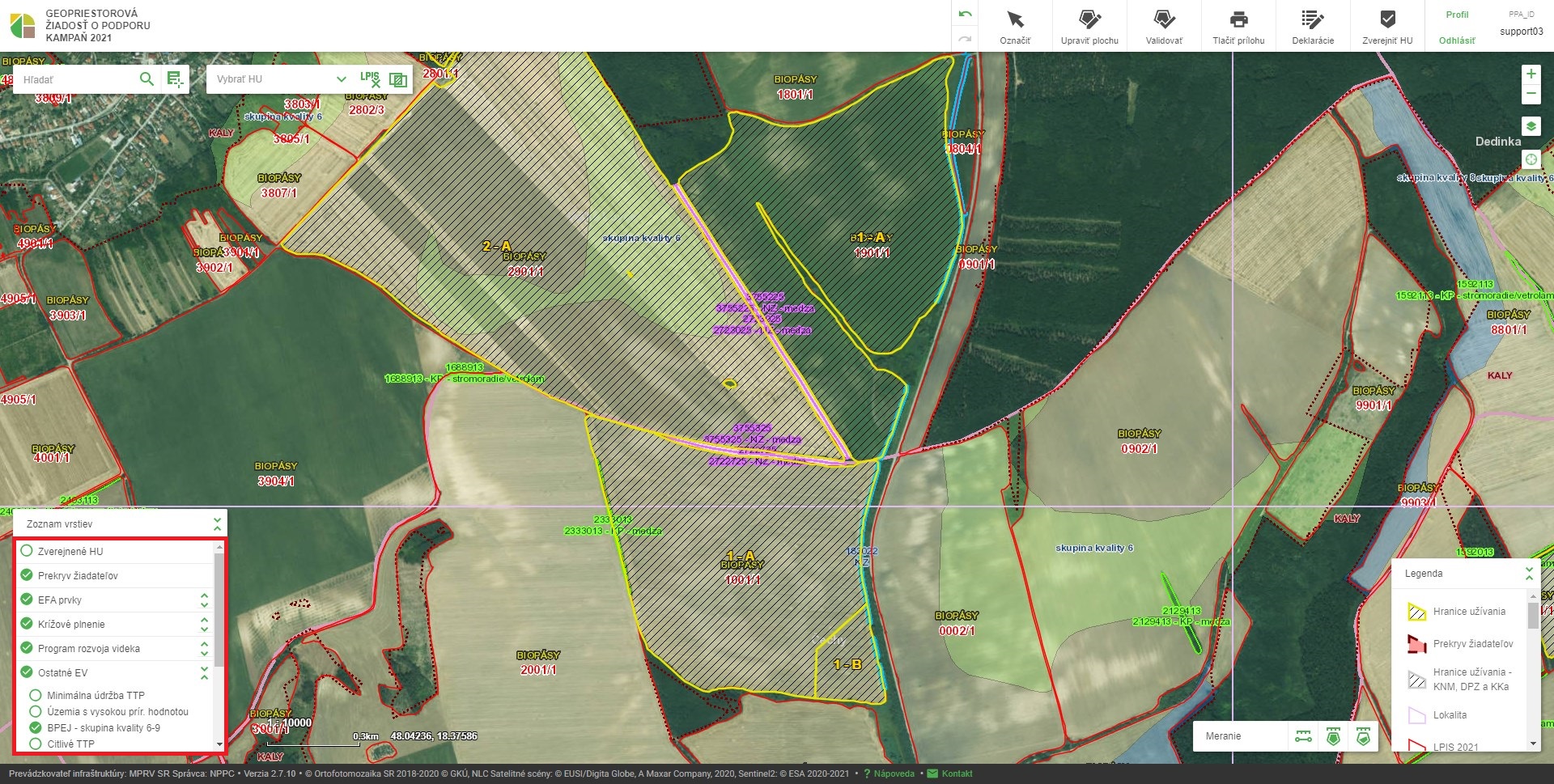Click the advanced search list icon
The image size is (1554, 784).
tap(175, 79)
